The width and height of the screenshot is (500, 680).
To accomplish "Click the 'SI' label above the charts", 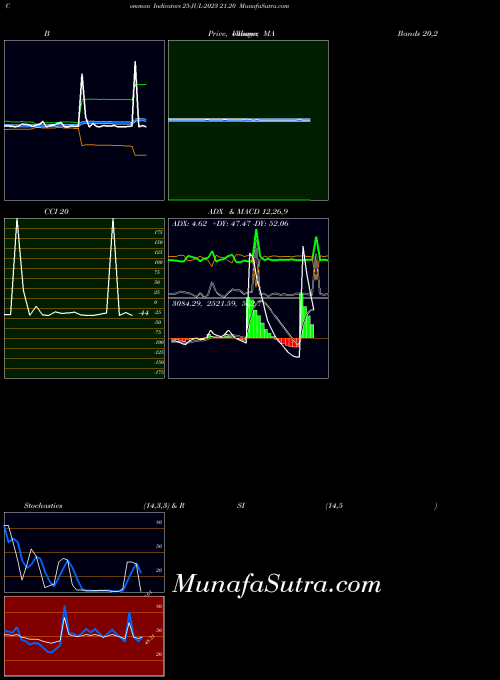I will pyautogui.click(x=241, y=506).
